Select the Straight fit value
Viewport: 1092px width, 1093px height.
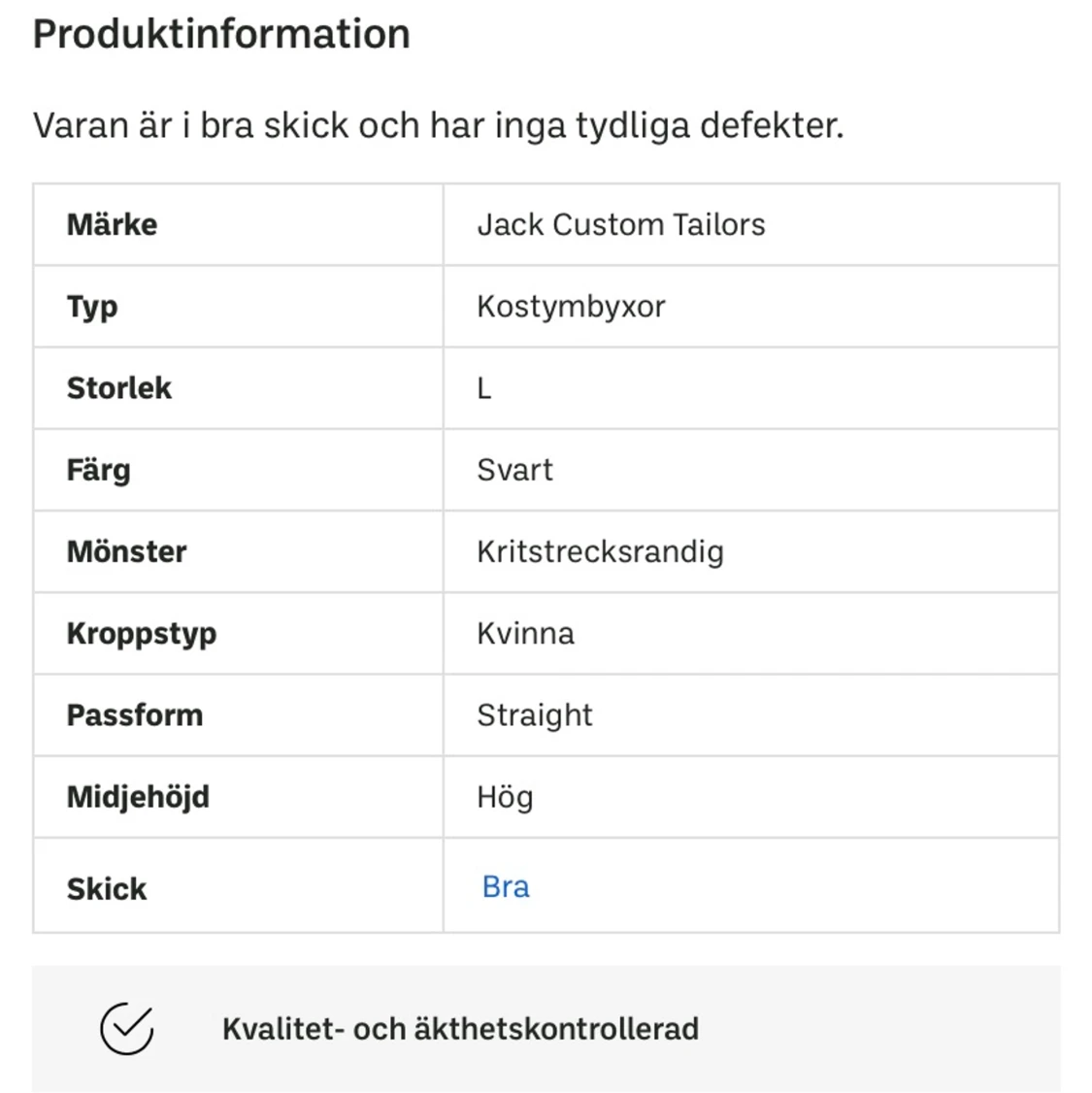(534, 715)
